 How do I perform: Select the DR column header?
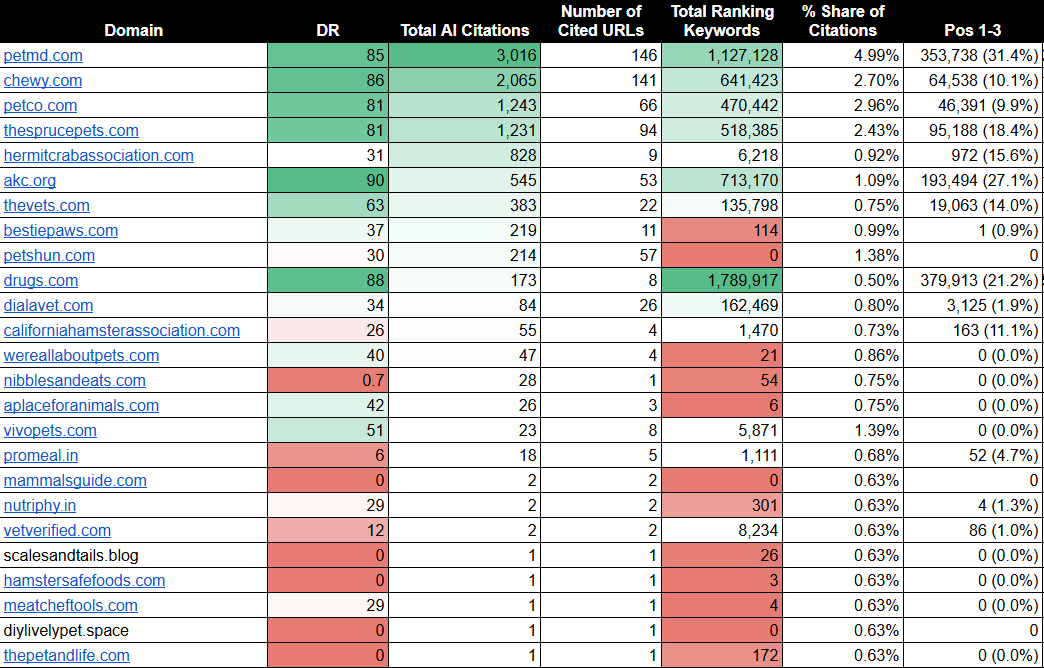point(328,30)
